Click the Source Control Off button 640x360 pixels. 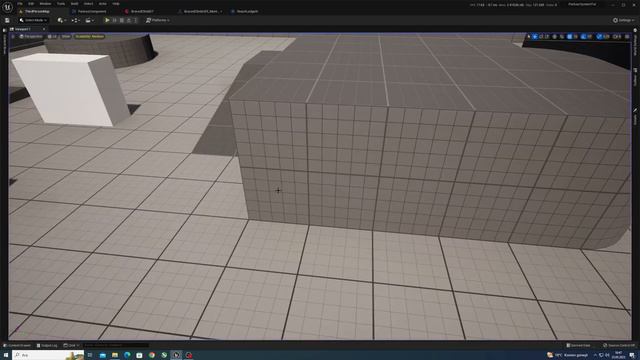pos(618,345)
